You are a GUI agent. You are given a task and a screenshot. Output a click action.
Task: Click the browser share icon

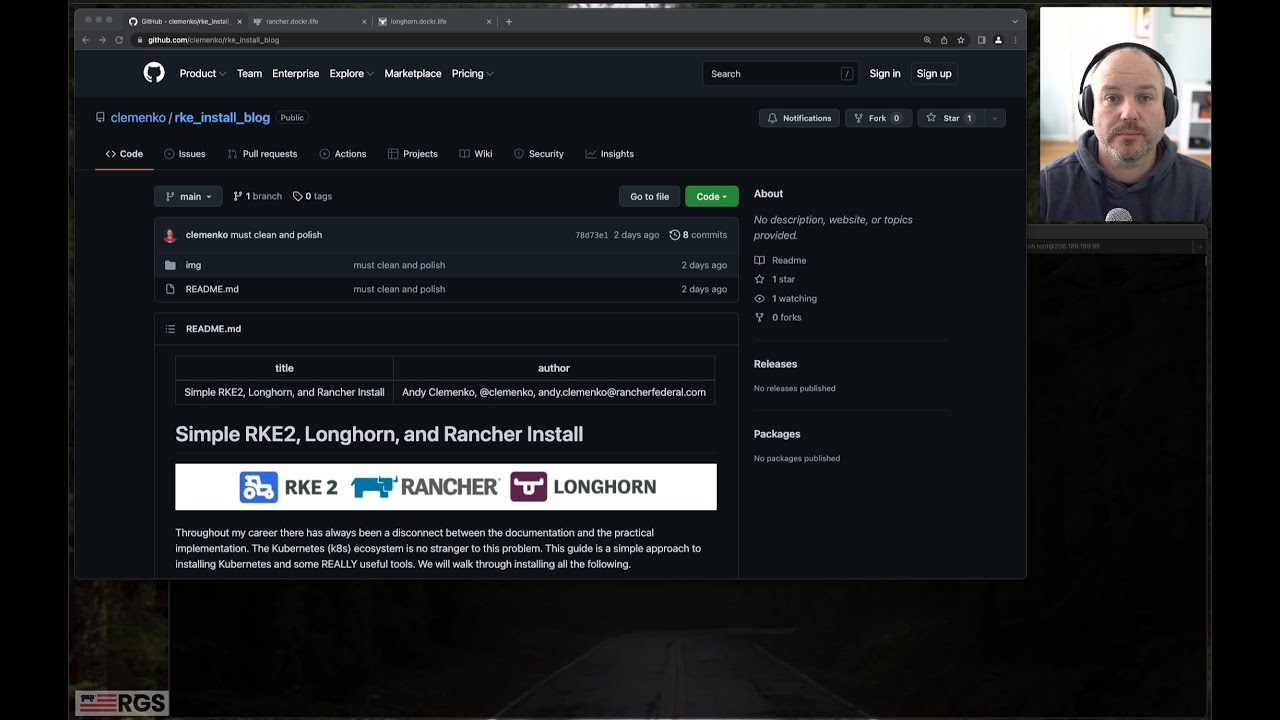944,40
